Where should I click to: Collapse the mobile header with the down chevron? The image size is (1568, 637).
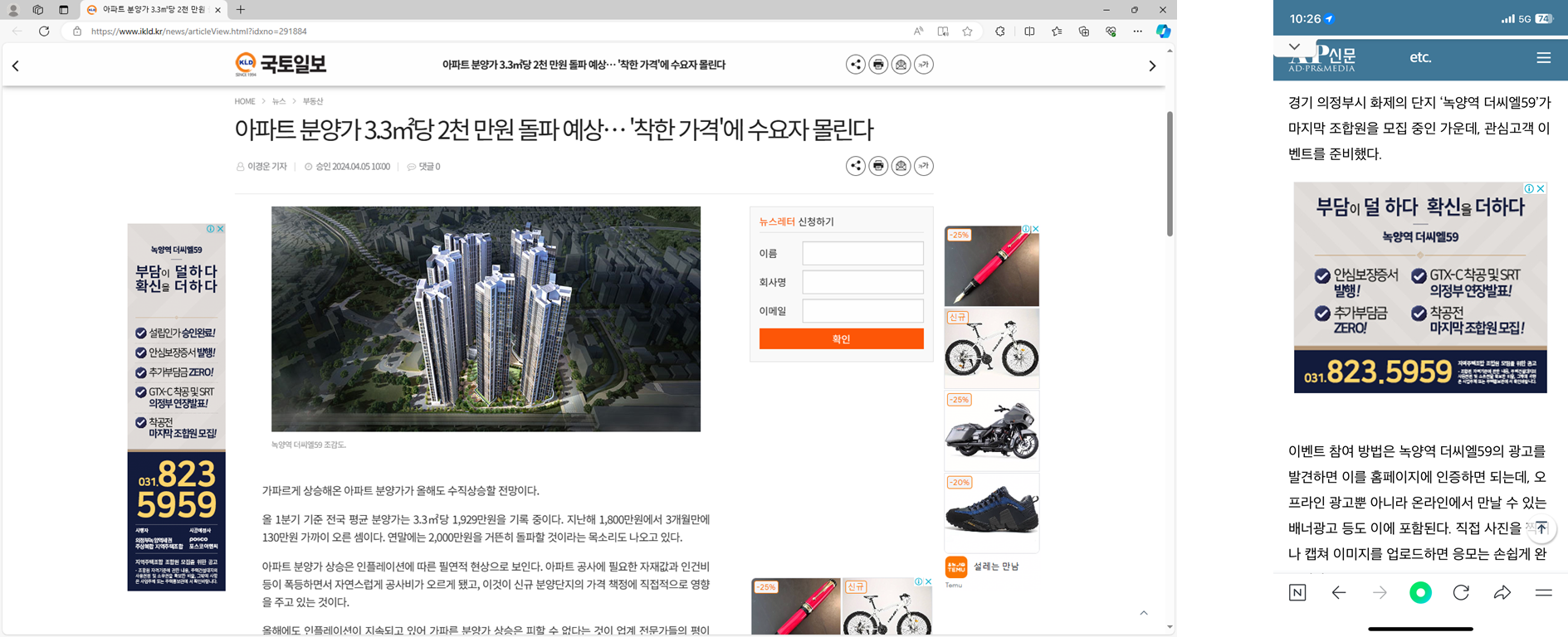pos(1294,46)
